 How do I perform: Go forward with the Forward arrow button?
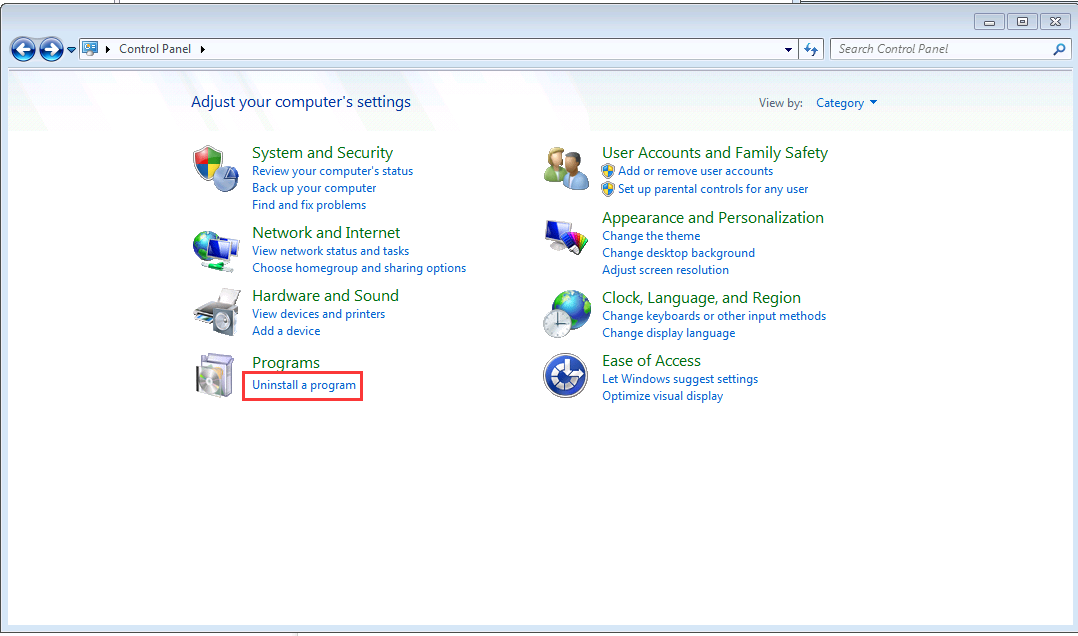tap(51, 50)
